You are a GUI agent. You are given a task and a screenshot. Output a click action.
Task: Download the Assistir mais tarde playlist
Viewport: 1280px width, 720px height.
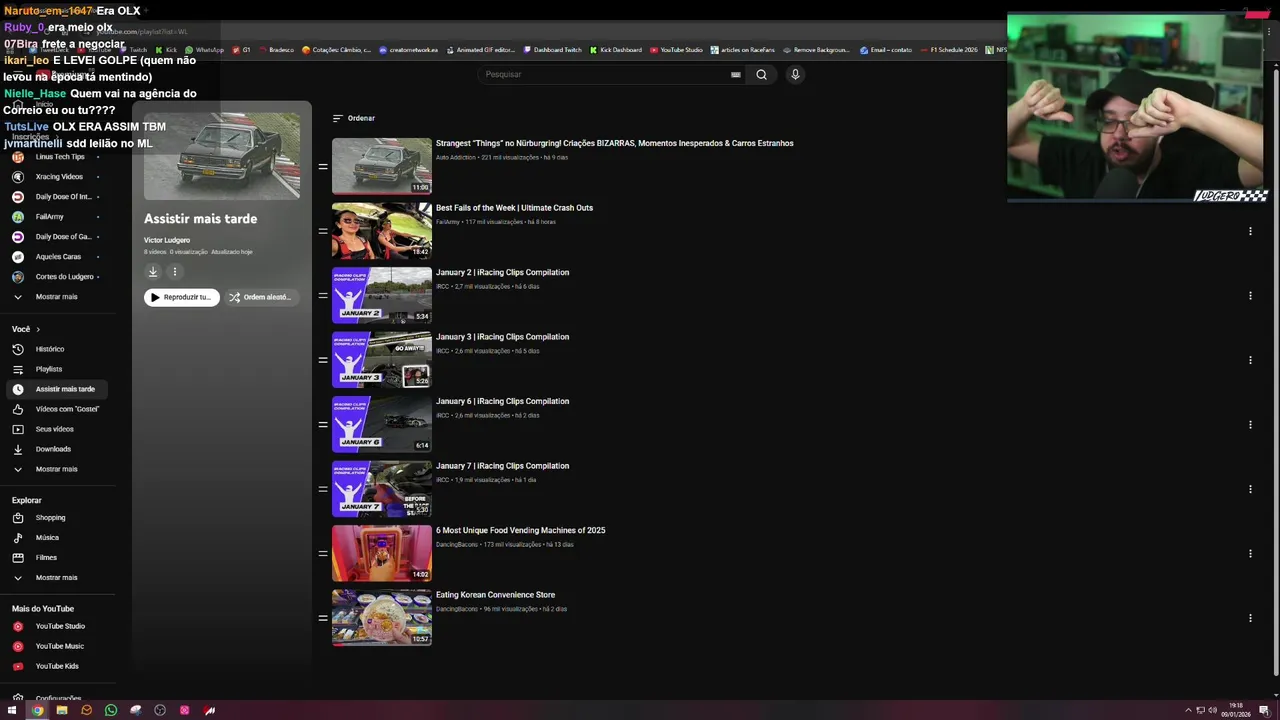(x=153, y=271)
